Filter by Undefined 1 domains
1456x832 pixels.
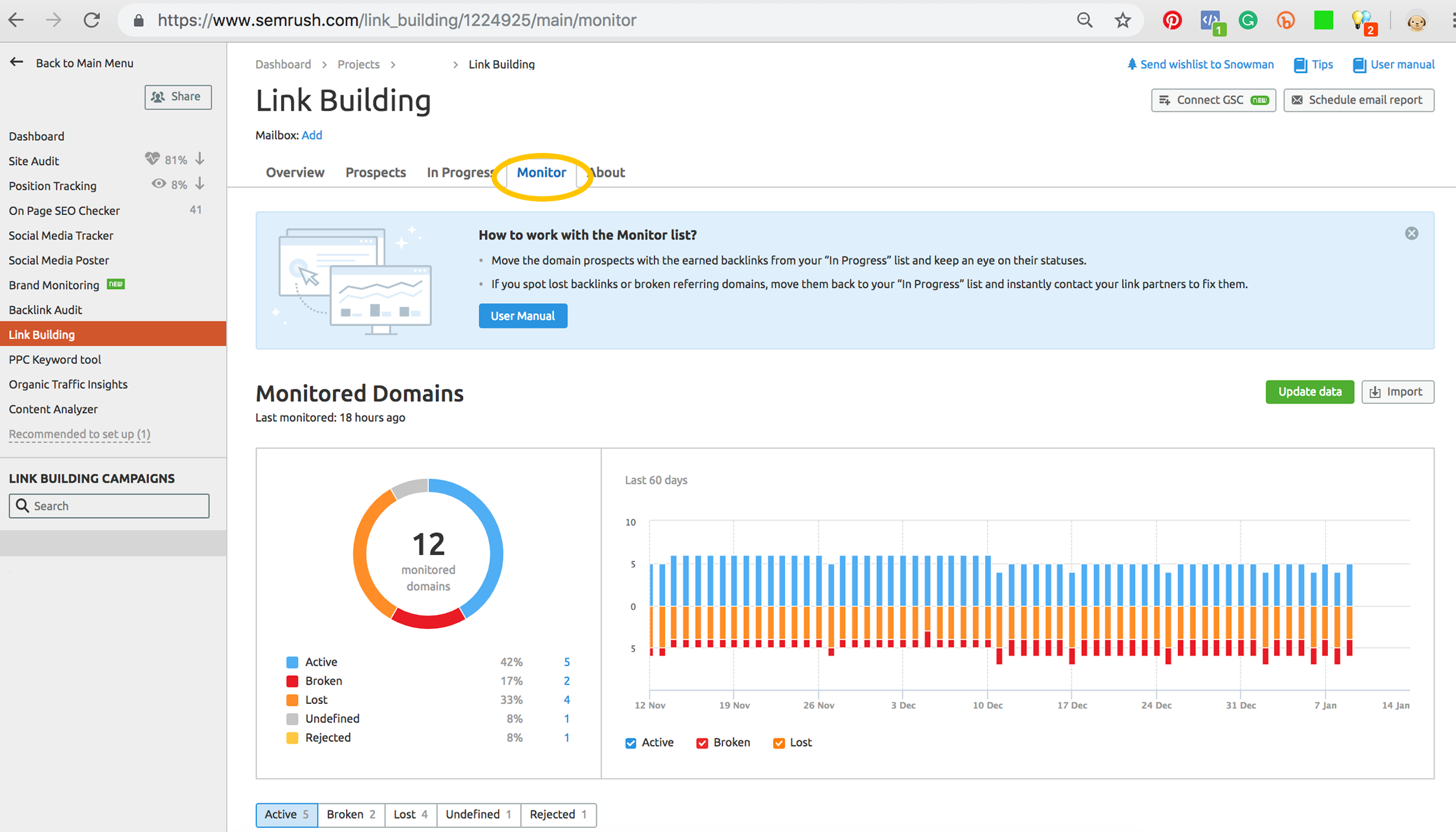(479, 815)
